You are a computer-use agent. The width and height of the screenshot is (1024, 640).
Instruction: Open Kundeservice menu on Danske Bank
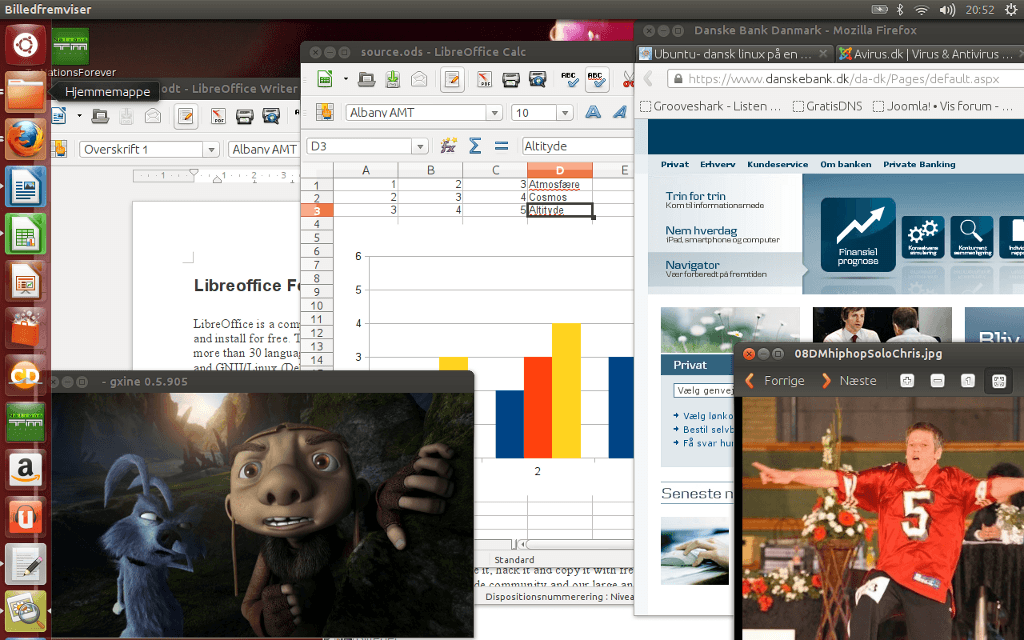[x=777, y=165]
